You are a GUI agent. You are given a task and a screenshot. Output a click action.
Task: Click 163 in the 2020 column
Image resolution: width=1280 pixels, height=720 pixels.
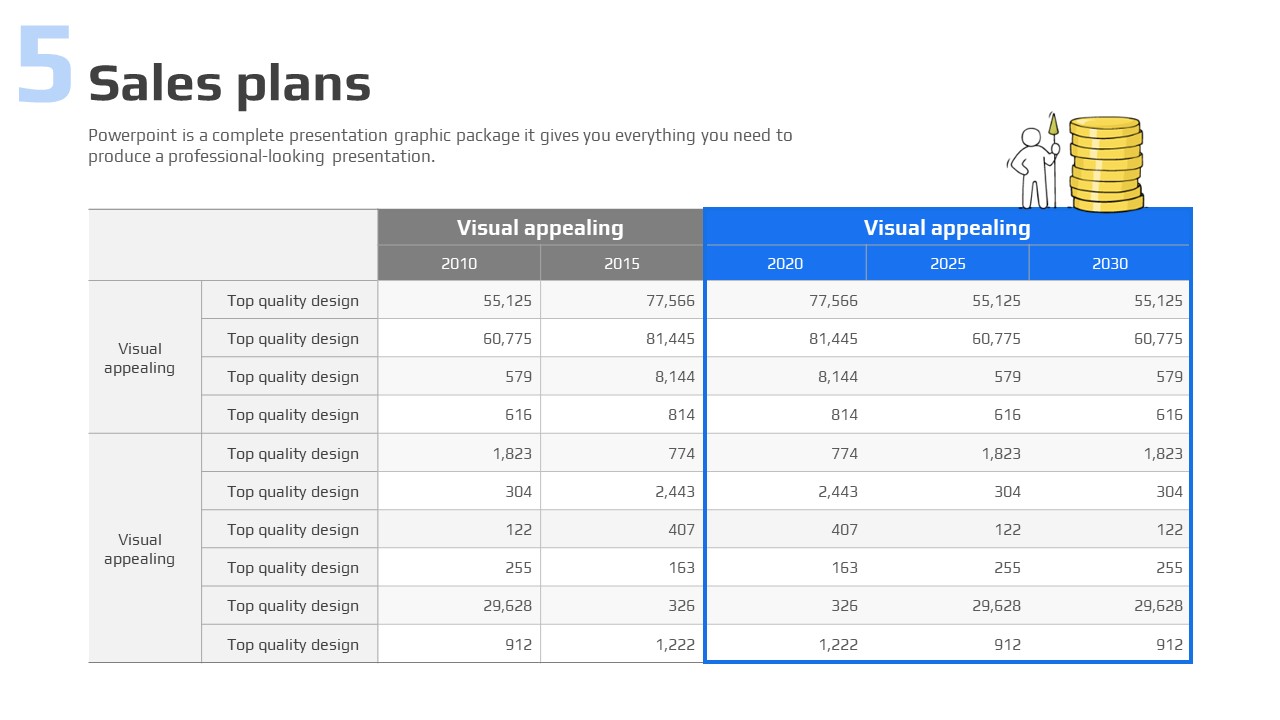[x=844, y=567]
